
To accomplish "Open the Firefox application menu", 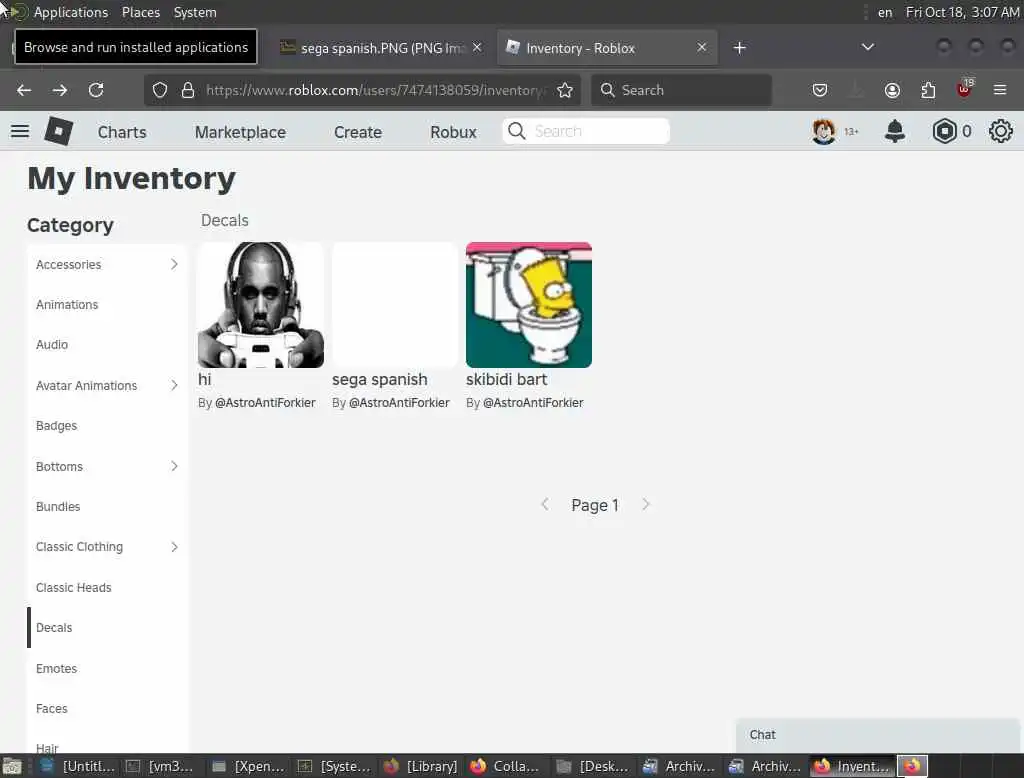I will [1000, 90].
